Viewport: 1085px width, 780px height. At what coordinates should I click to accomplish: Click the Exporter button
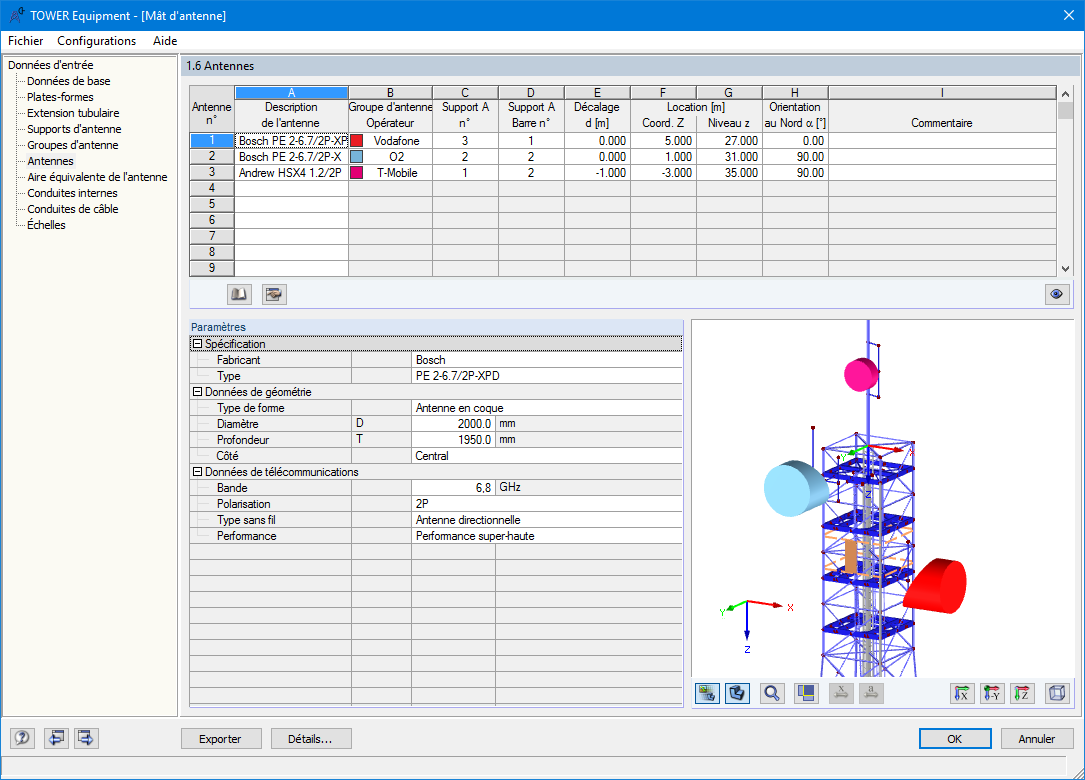[221, 738]
